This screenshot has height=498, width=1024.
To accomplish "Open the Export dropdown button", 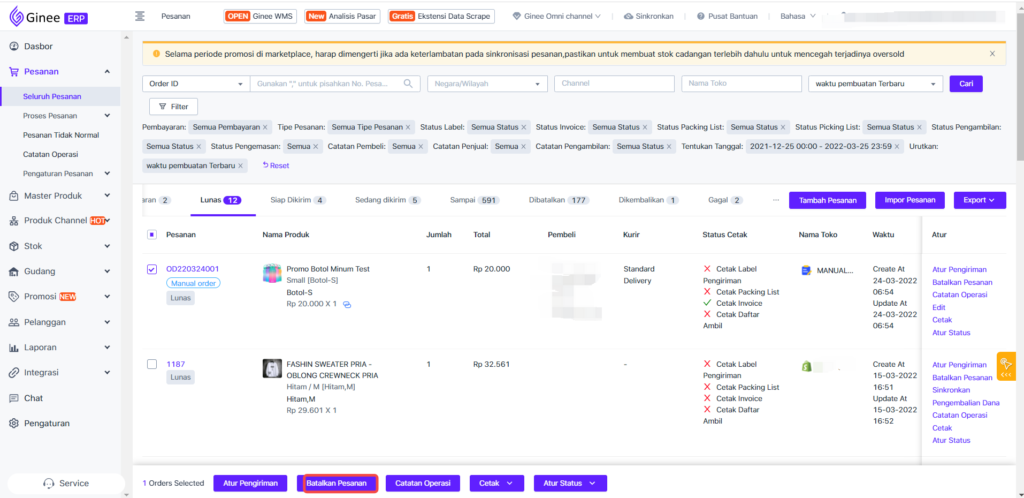I will click(980, 200).
